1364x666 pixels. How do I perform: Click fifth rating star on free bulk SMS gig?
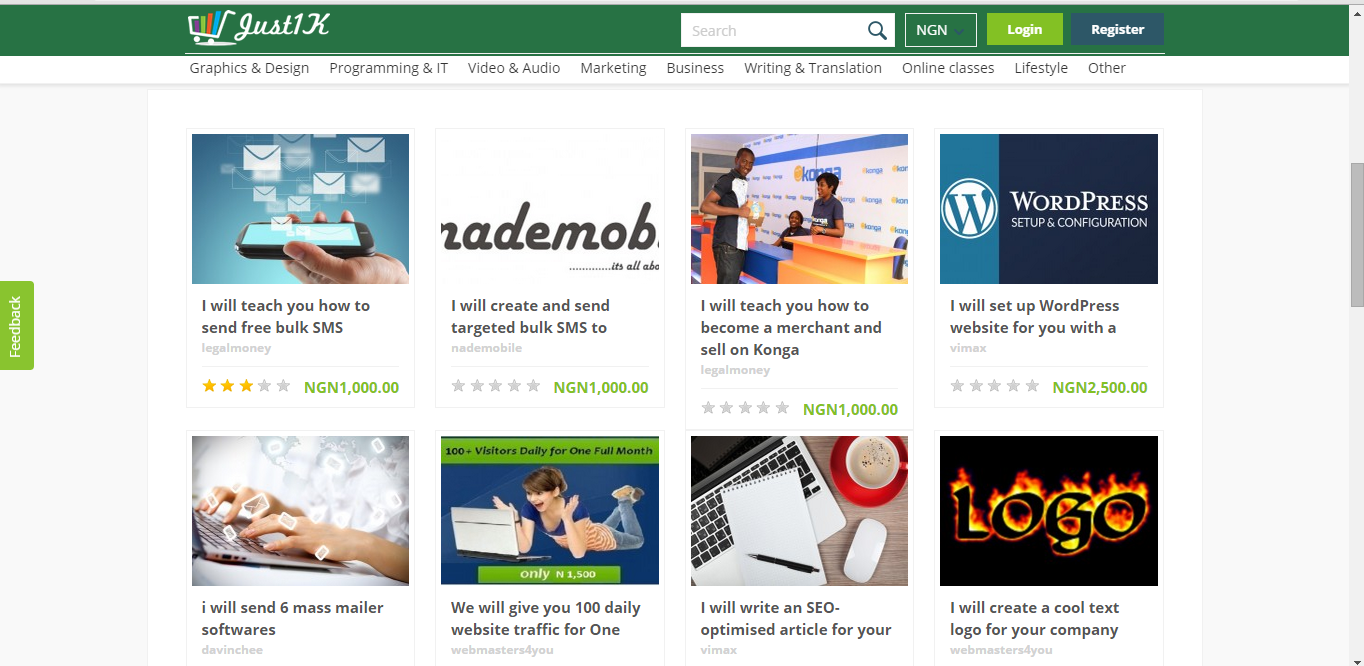click(283, 386)
